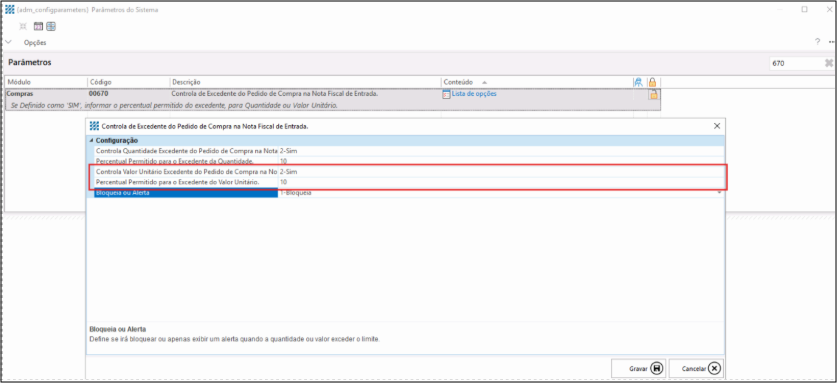This screenshot has width=838, height=384.
Task: Click the 2-Sim value for Controla Quantidade Excedente
Action: (x=288, y=151)
